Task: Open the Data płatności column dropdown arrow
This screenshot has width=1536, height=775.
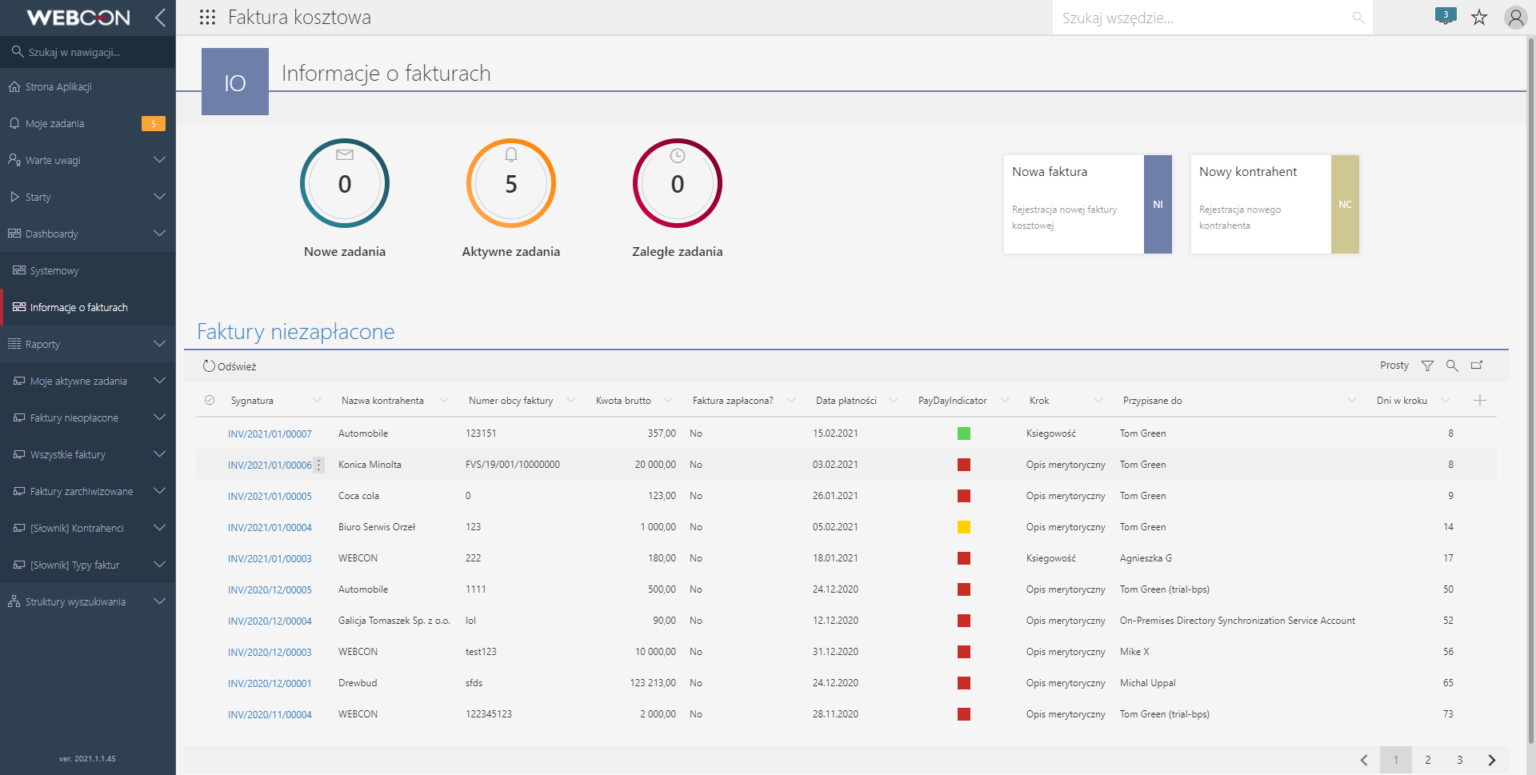Action: (894, 400)
